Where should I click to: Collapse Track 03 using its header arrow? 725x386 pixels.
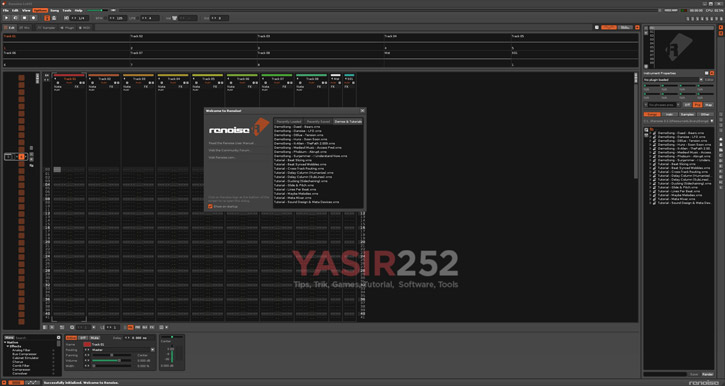coord(124,79)
